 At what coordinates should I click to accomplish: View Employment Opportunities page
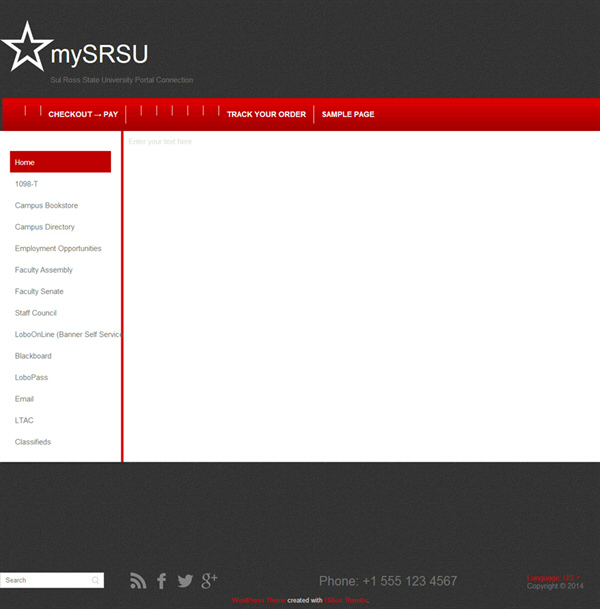coord(58,249)
